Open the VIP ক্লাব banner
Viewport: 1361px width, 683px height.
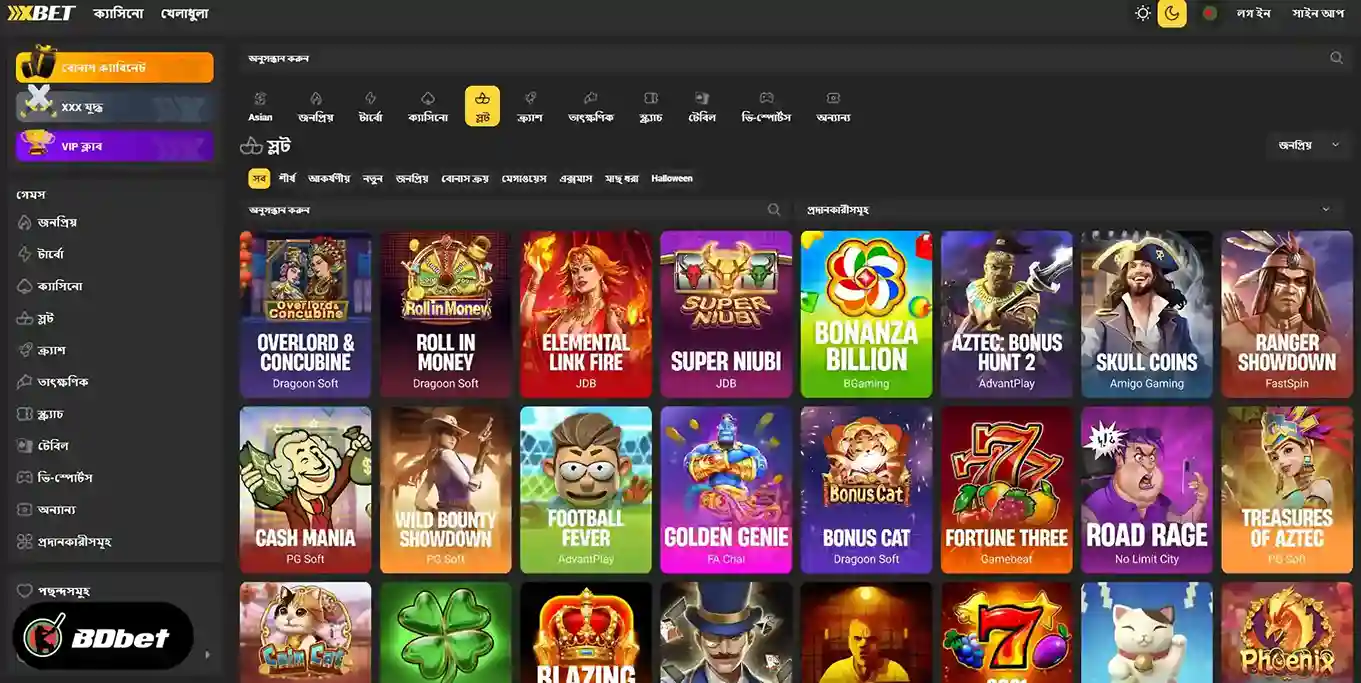tap(115, 146)
